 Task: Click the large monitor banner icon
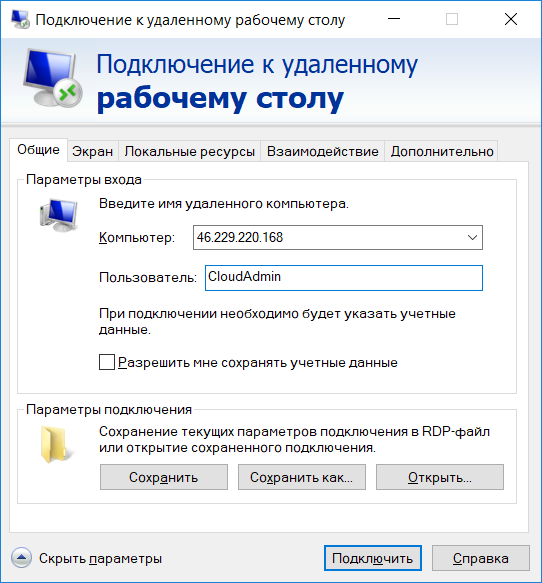click(52, 78)
